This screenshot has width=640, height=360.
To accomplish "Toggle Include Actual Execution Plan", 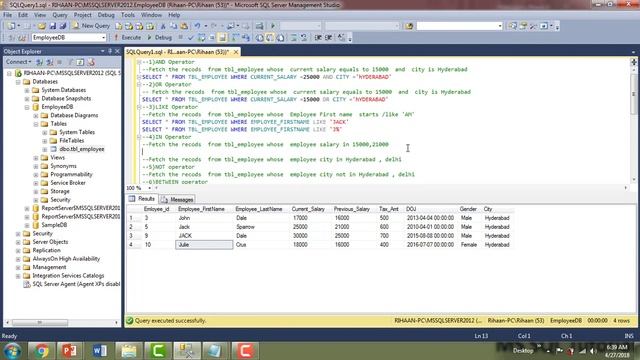I will point(235,38).
